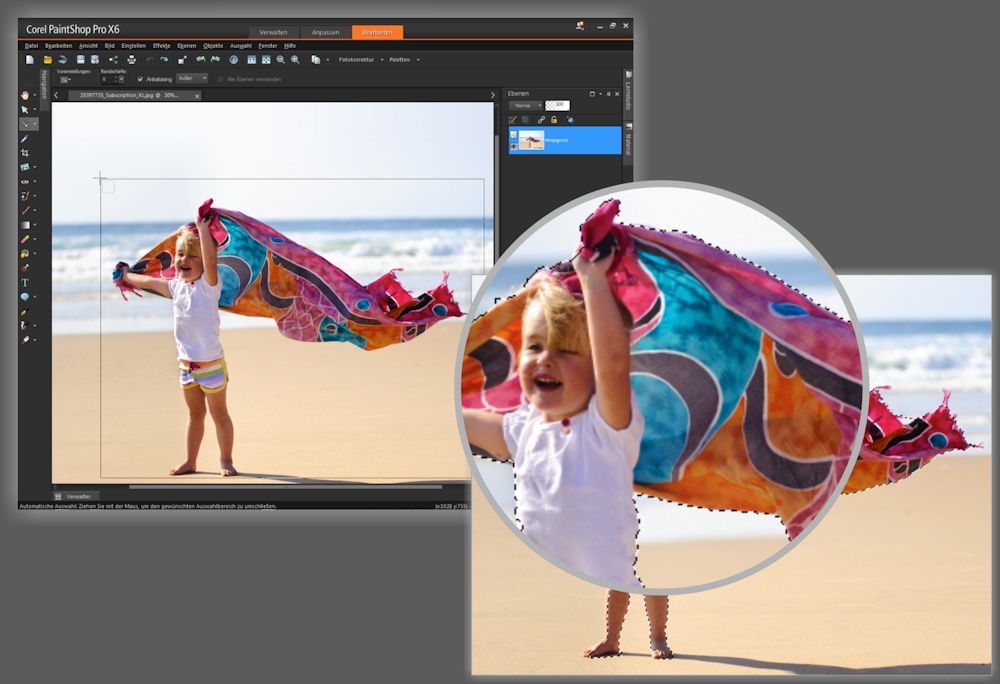The width and height of the screenshot is (1000, 684).
Task: Select the Text tool
Action: point(25,282)
